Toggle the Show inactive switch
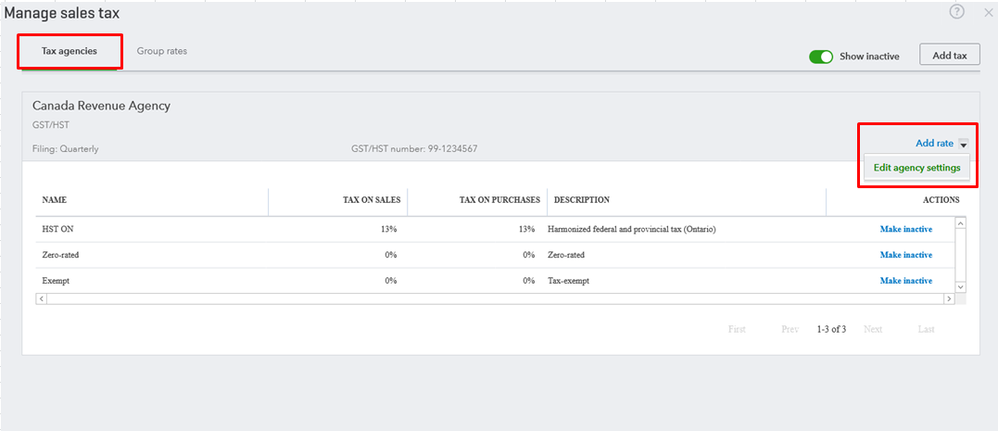The height and width of the screenshot is (431, 998). [x=821, y=56]
